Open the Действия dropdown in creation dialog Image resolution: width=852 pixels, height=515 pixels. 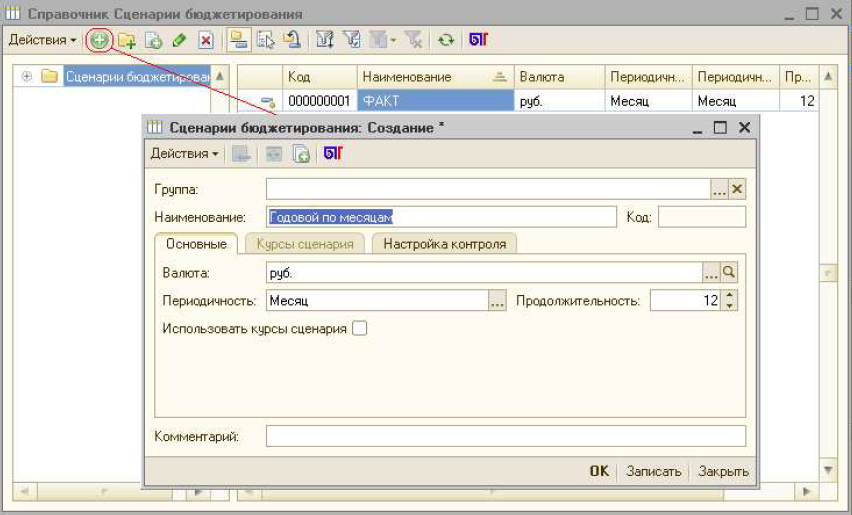pos(185,154)
